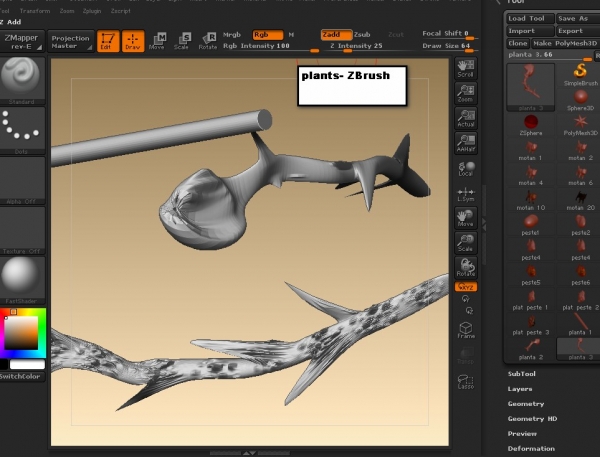Click the Save As button
Image resolution: width=600 pixels, height=457 pixels.
pos(578,18)
